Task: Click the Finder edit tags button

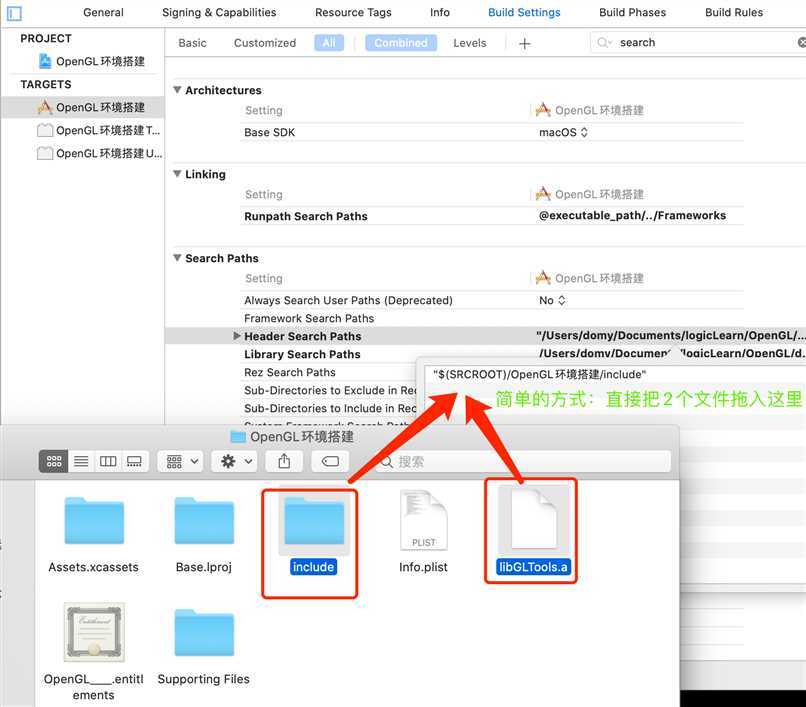Action: point(330,461)
